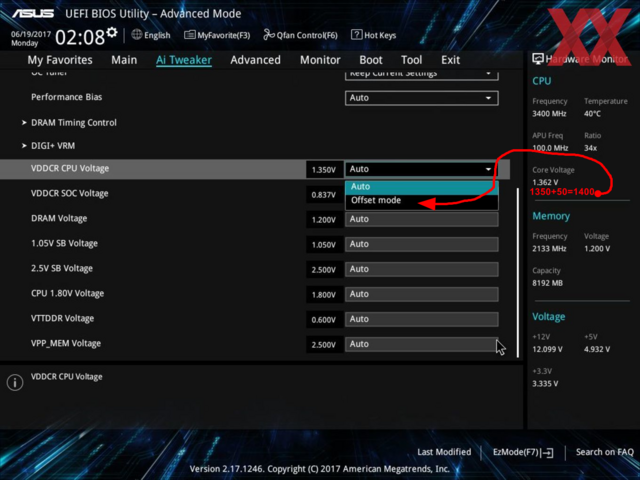Open the partially visible OC Tuner dropdown

click(422, 75)
